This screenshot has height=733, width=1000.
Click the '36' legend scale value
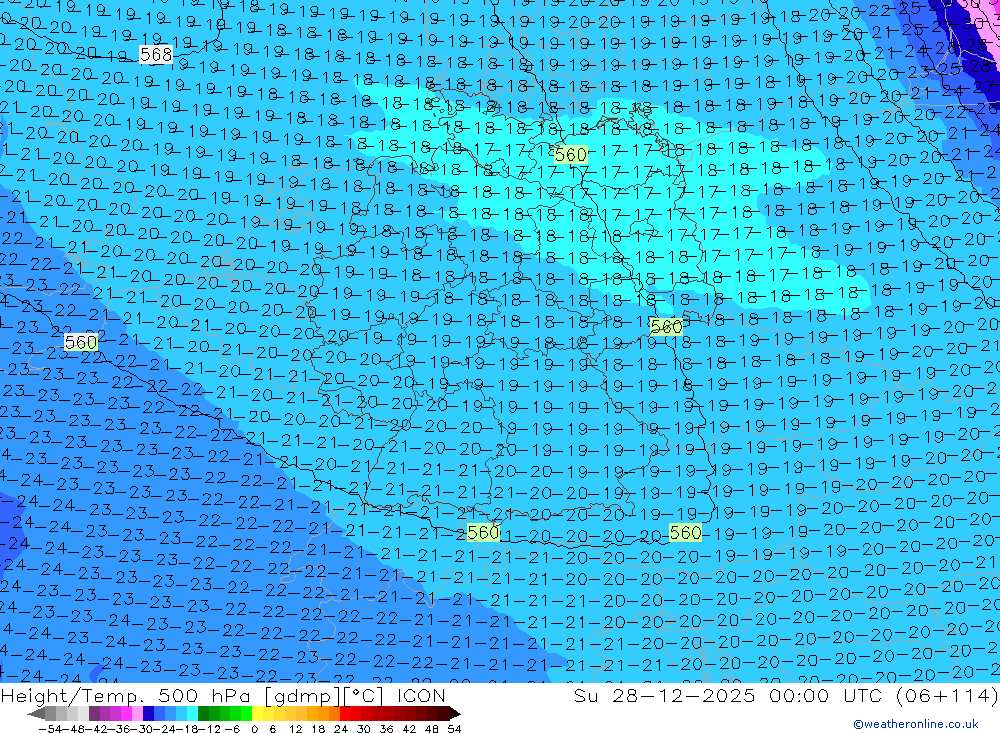point(386,729)
